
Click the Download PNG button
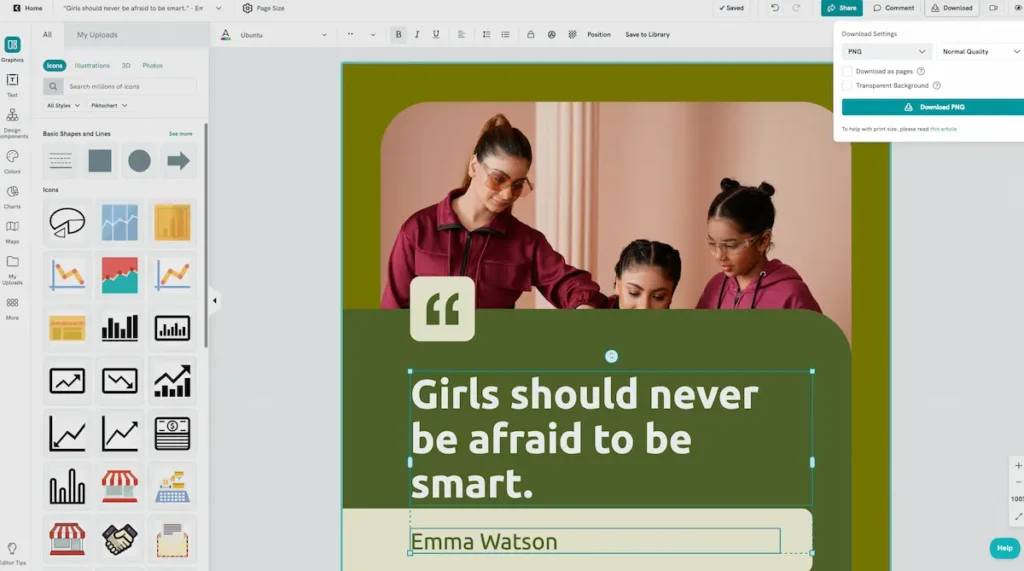click(x=934, y=107)
